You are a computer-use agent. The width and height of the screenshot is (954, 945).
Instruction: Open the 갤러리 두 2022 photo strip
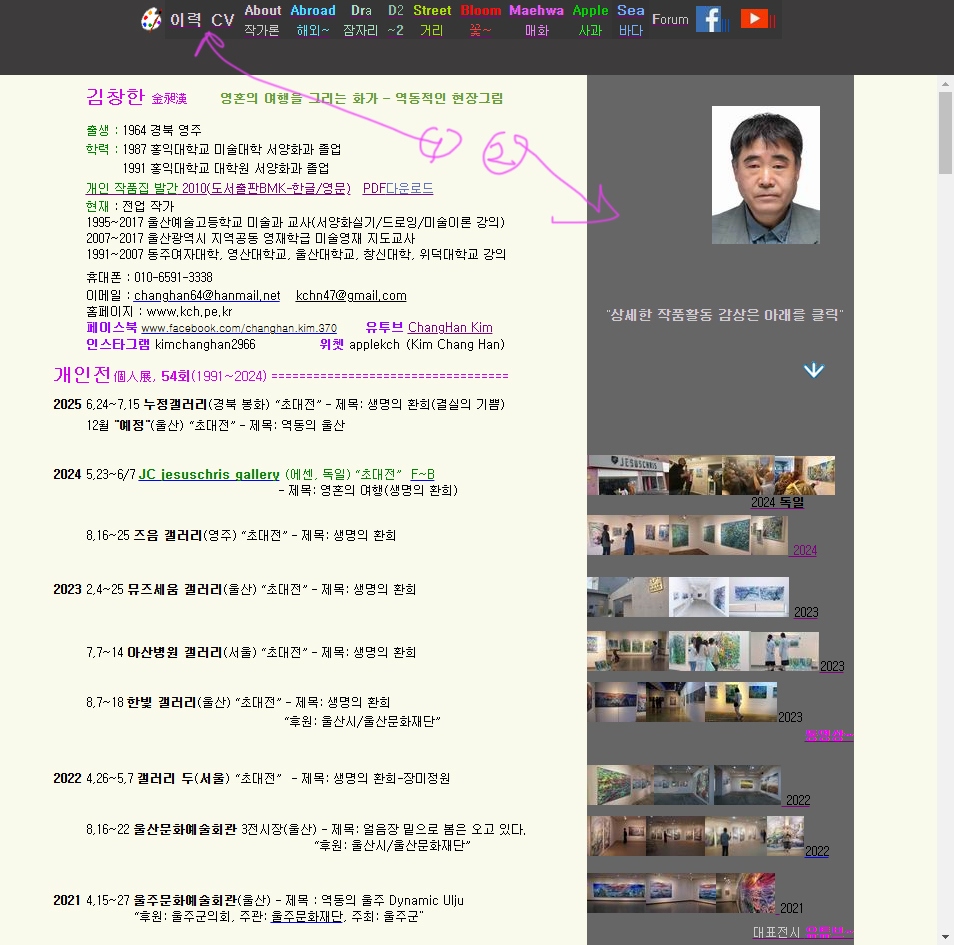tap(684, 785)
